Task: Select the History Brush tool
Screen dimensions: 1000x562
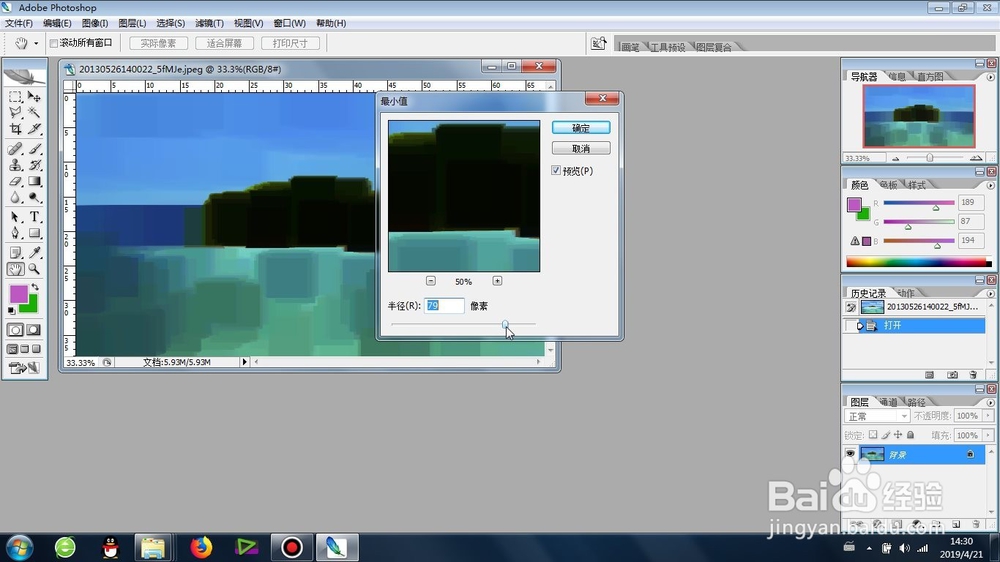Action: coord(34,165)
